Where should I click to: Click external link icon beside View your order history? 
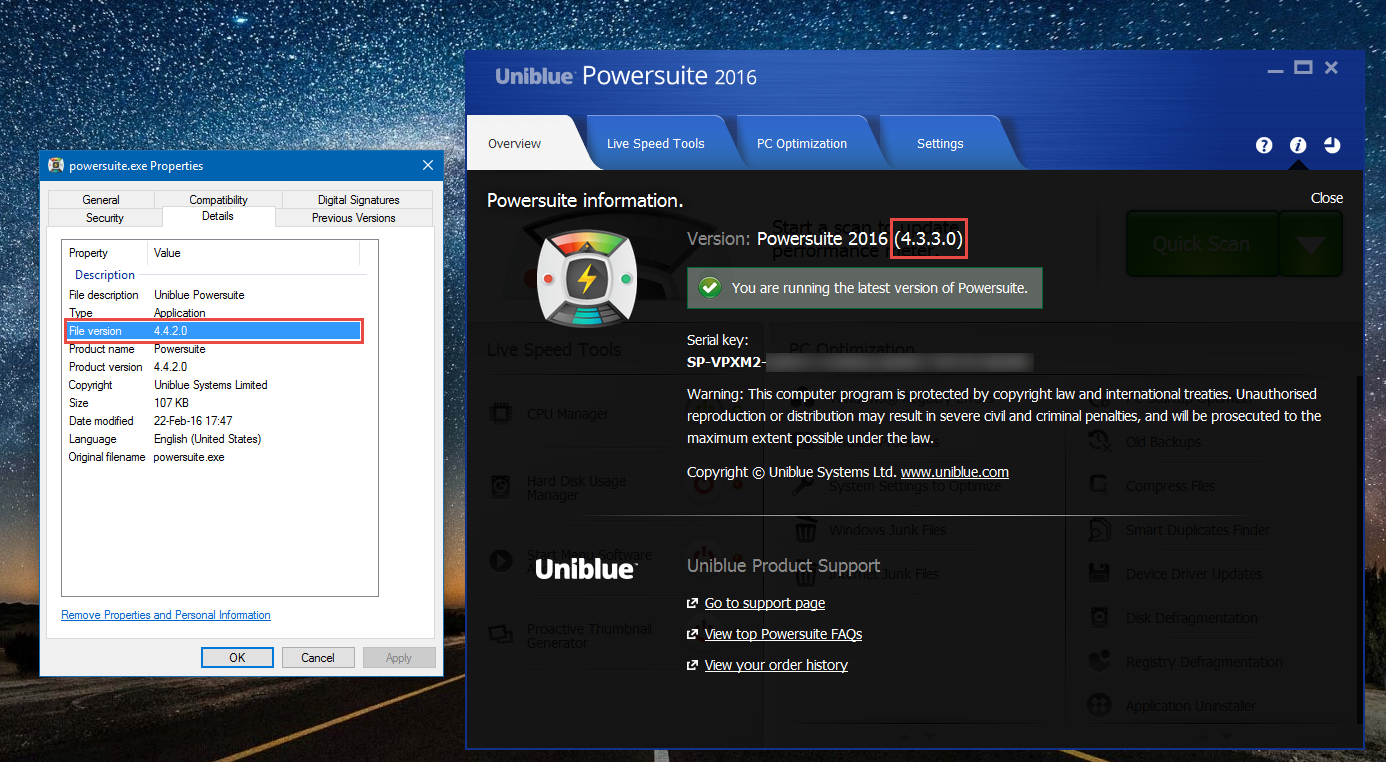pyautogui.click(x=692, y=665)
